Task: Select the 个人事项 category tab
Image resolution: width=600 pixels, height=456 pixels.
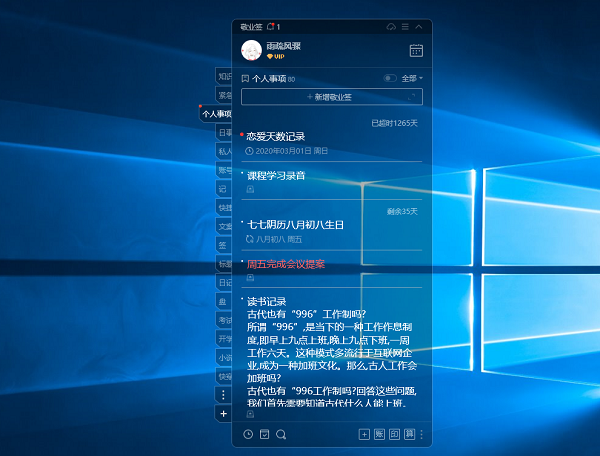Action: coord(216,114)
